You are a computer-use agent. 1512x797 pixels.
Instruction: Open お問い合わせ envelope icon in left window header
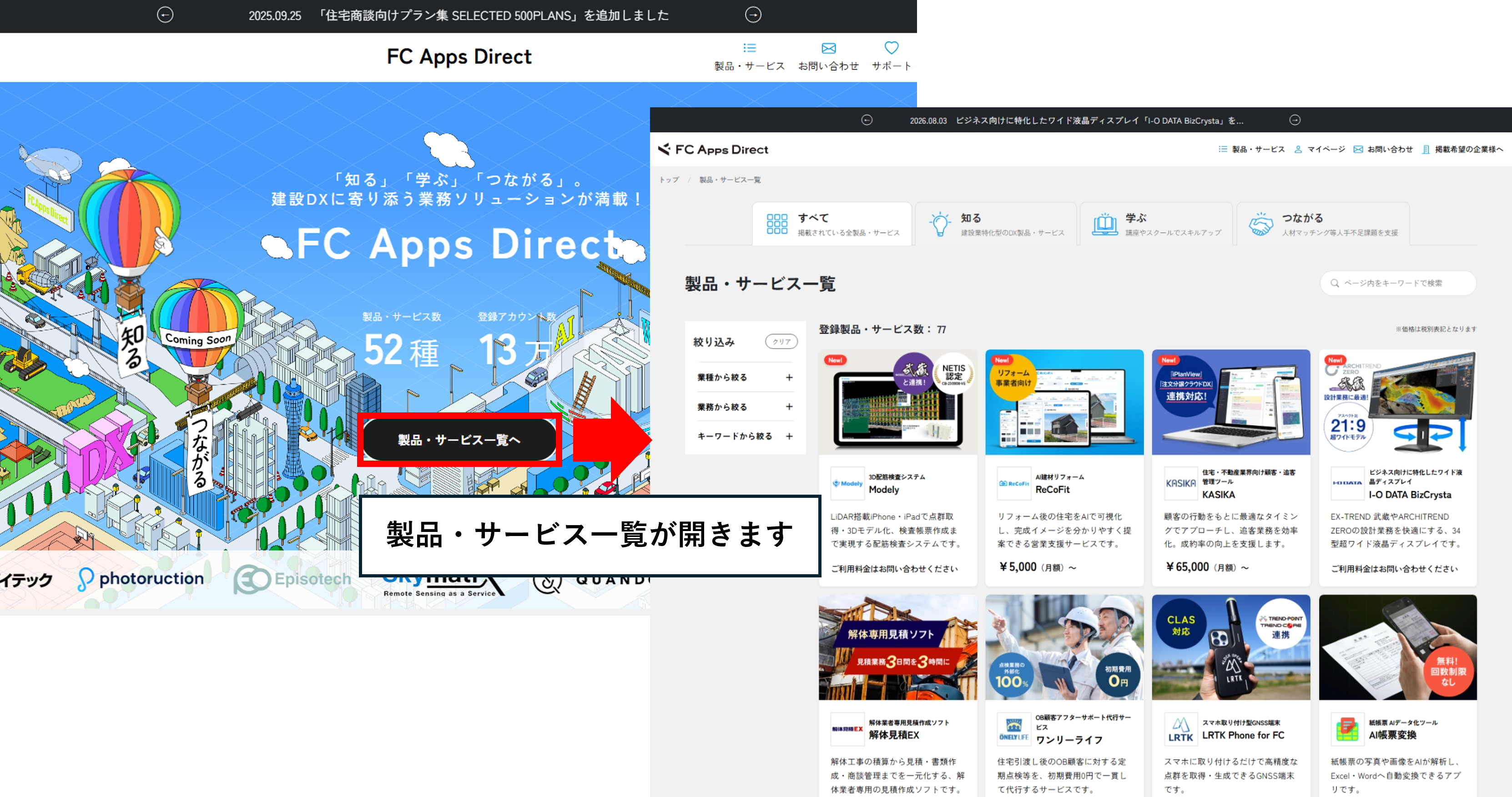point(828,48)
